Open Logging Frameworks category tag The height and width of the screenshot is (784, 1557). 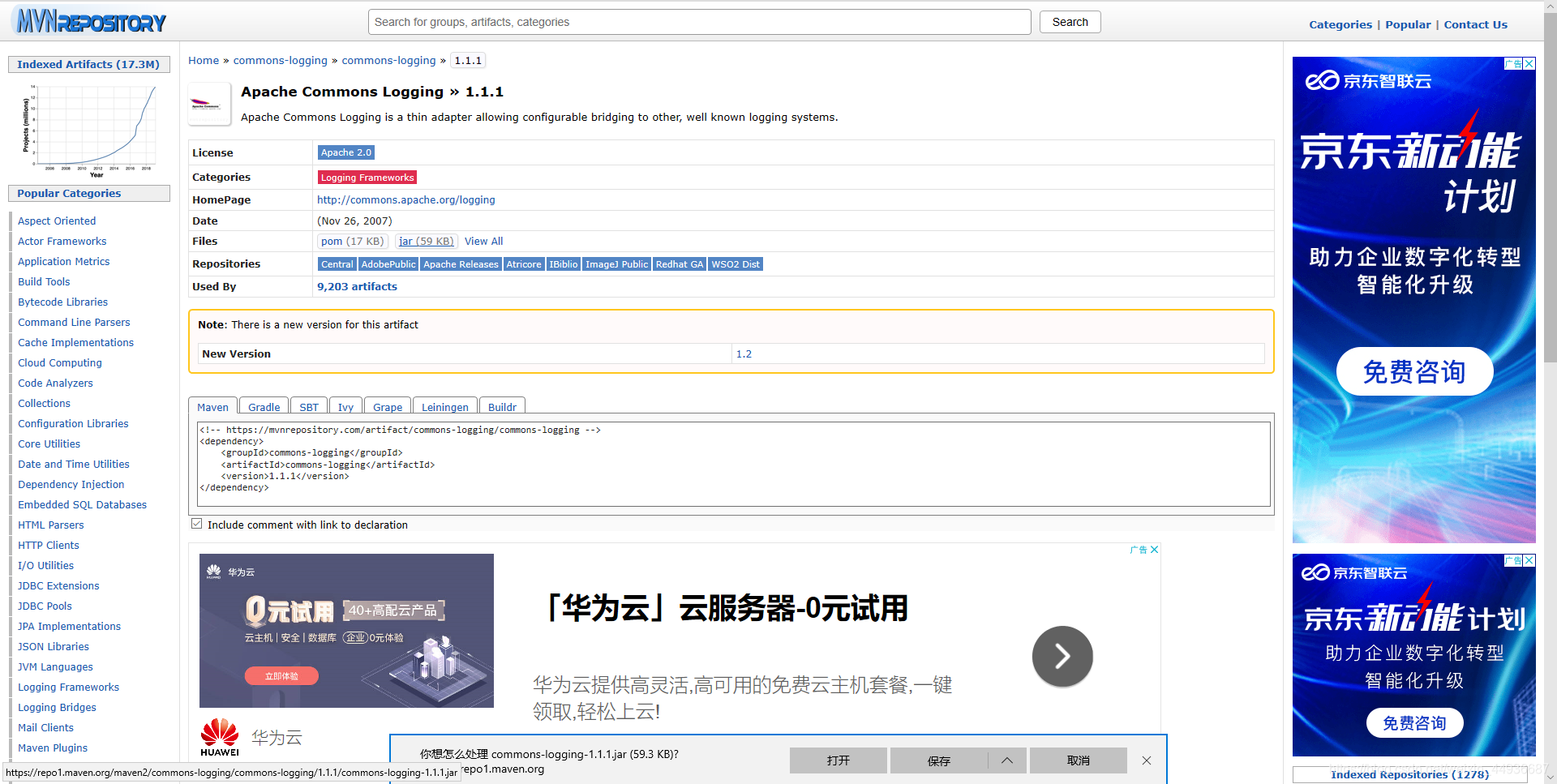pos(367,178)
